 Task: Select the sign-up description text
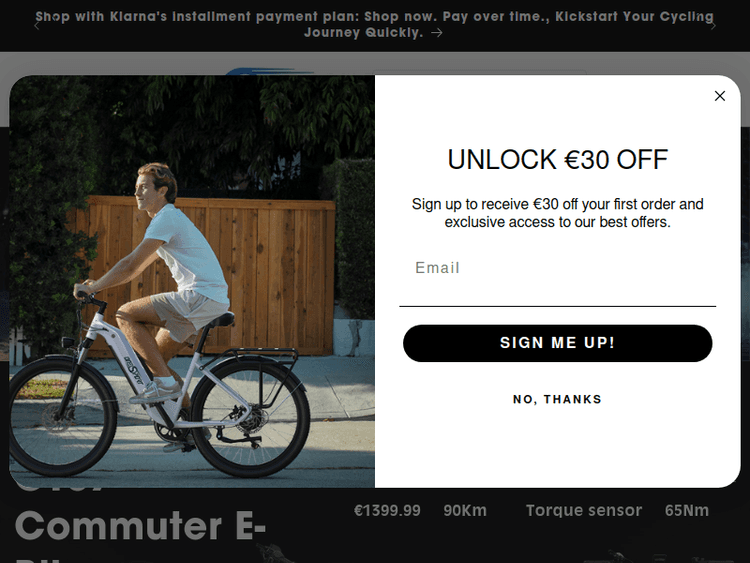558,213
